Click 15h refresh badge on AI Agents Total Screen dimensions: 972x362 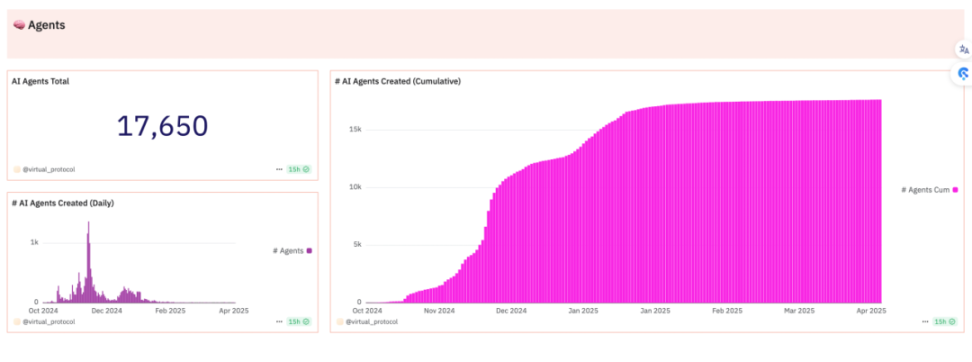[299, 169]
